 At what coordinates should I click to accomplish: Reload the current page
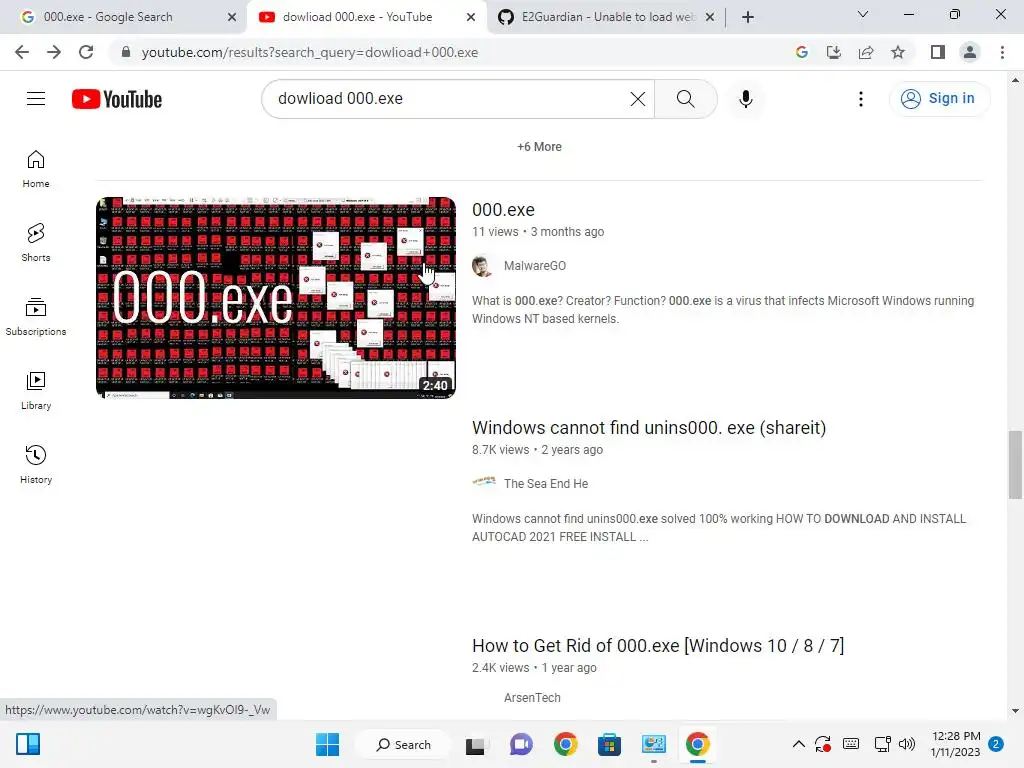pos(86,52)
